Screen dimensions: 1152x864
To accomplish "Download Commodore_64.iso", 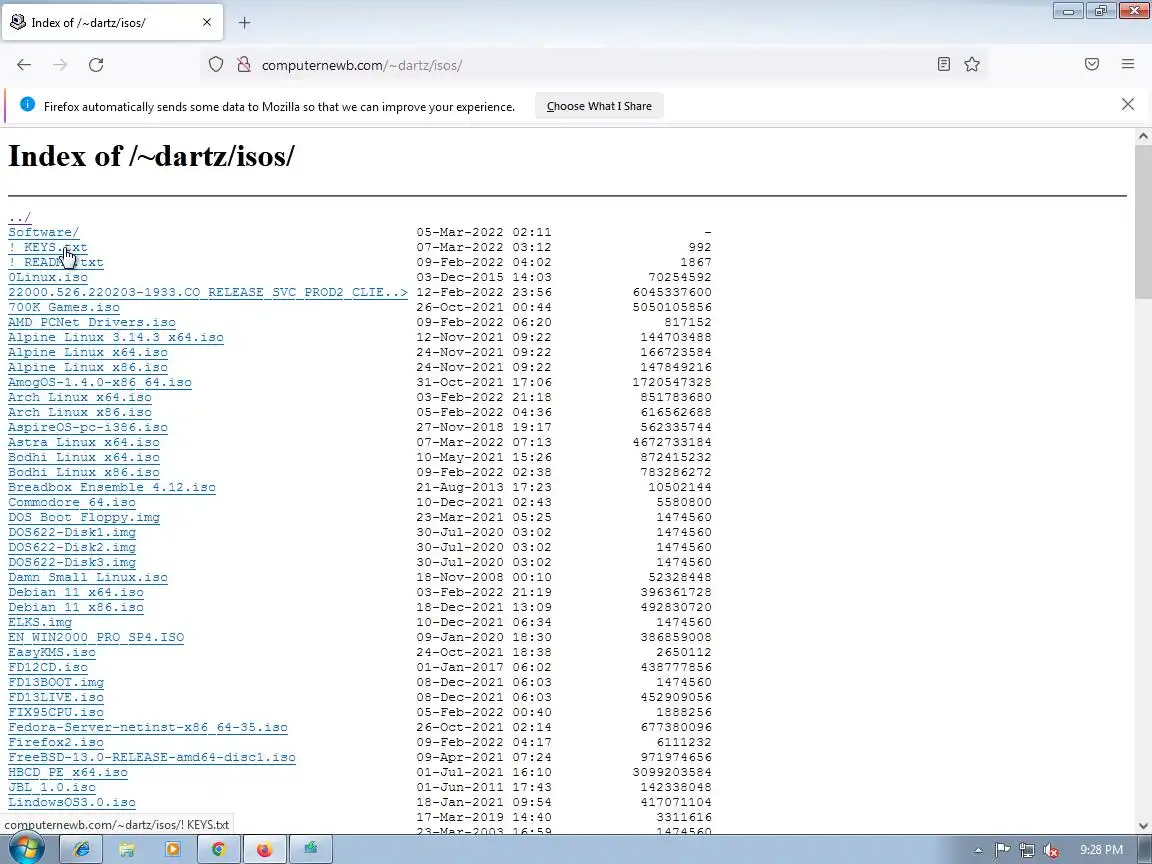I will [x=72, y=503].
